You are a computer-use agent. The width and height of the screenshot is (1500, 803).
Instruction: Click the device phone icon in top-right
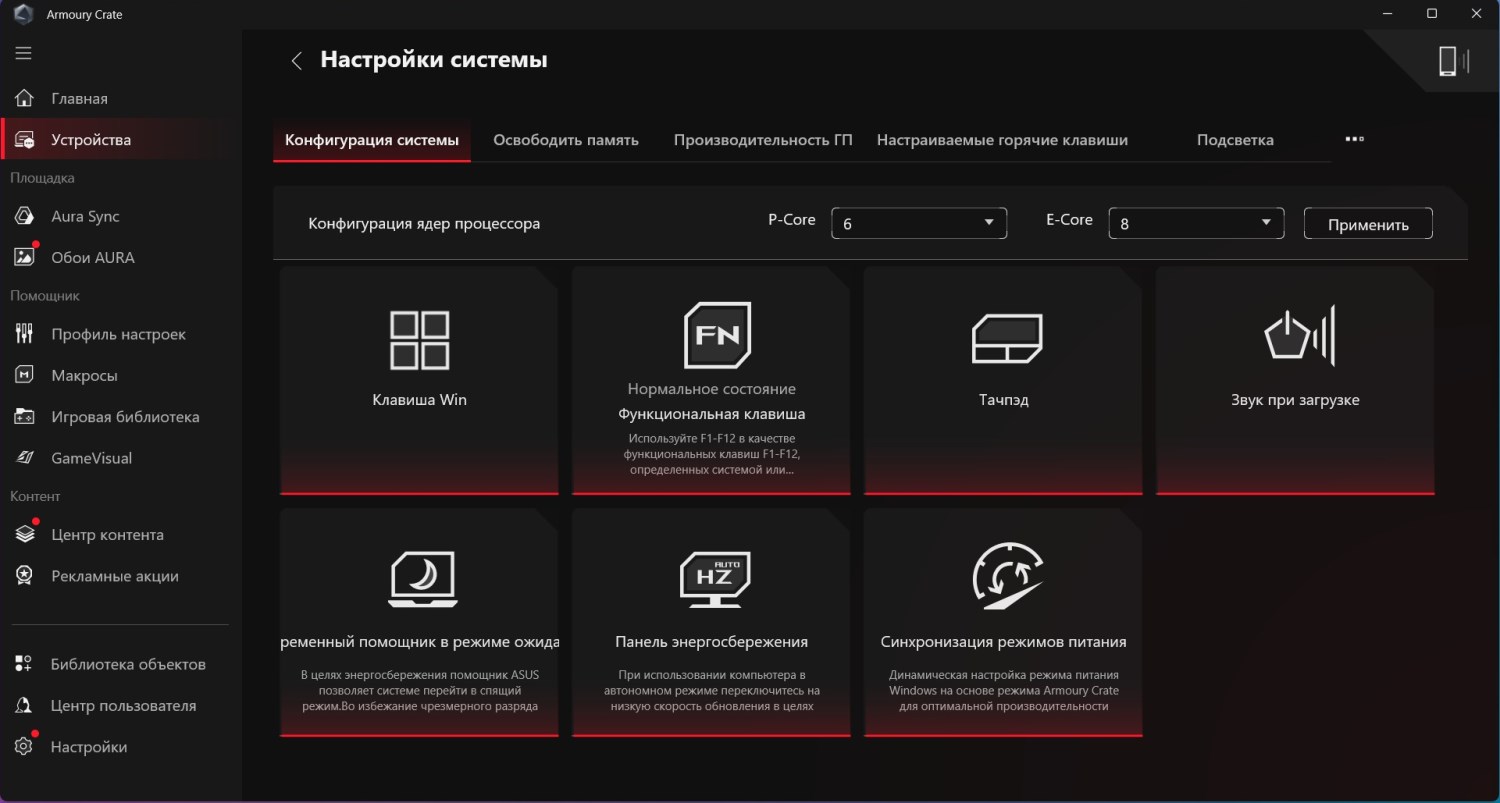click(1452, 62)
